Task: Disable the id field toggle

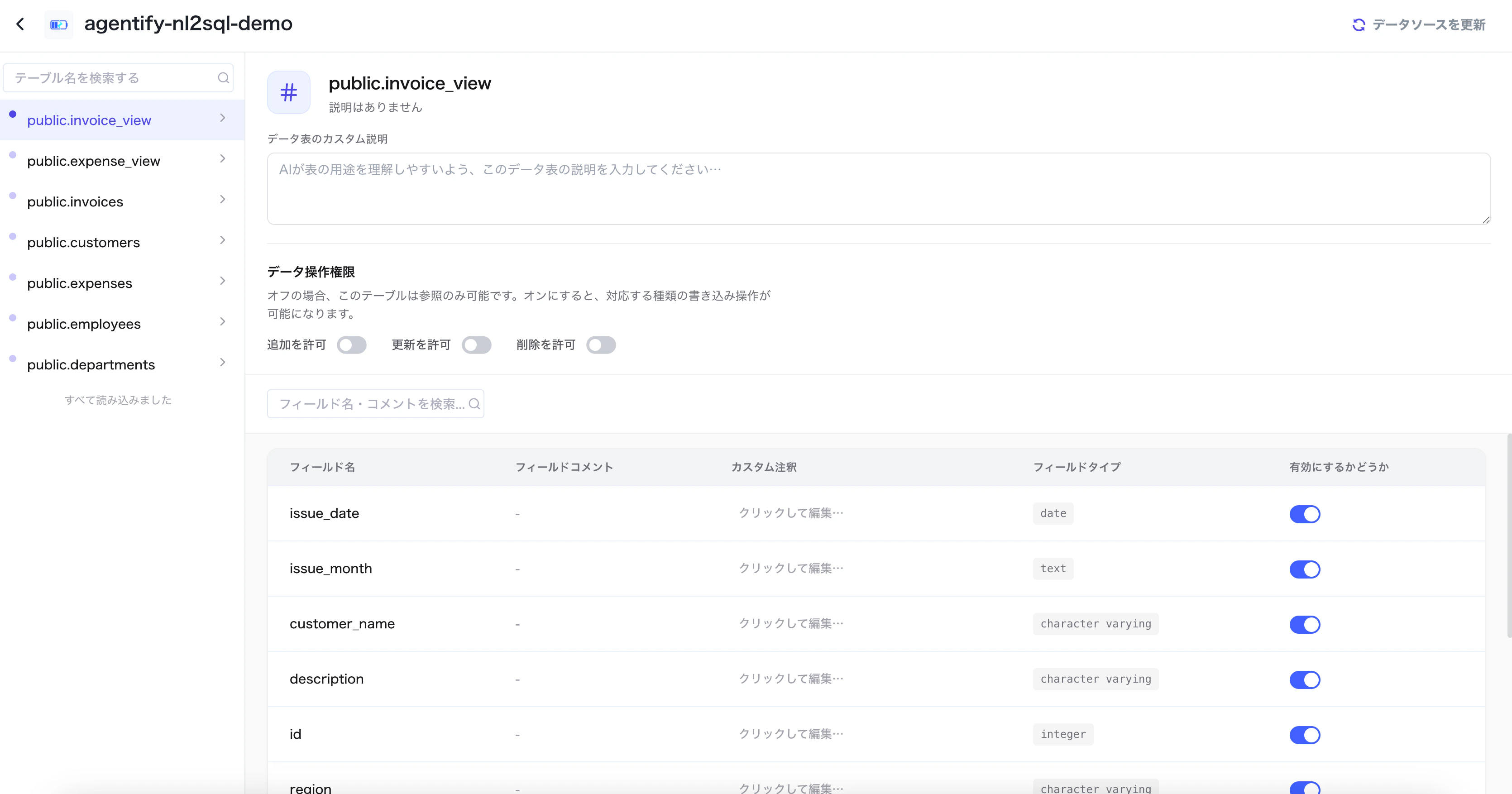Action: point(1305,735)
